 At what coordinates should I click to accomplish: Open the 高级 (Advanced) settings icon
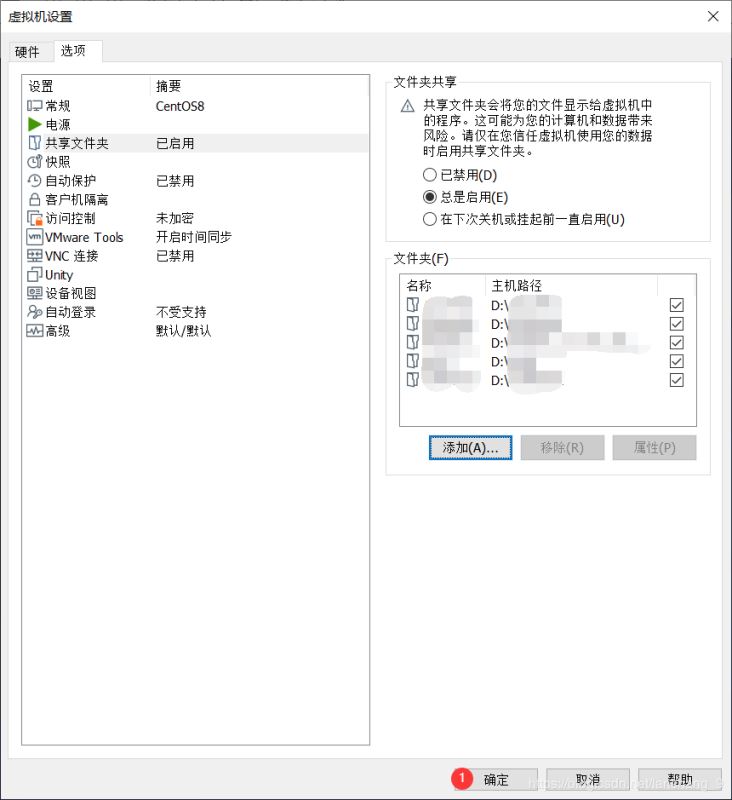coord(35,331)
